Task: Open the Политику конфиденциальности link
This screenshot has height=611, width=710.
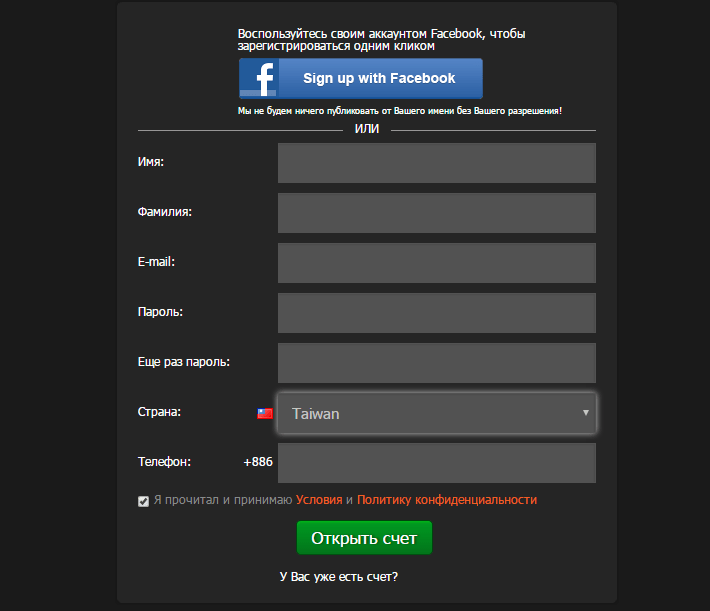Action: (447, 500)
